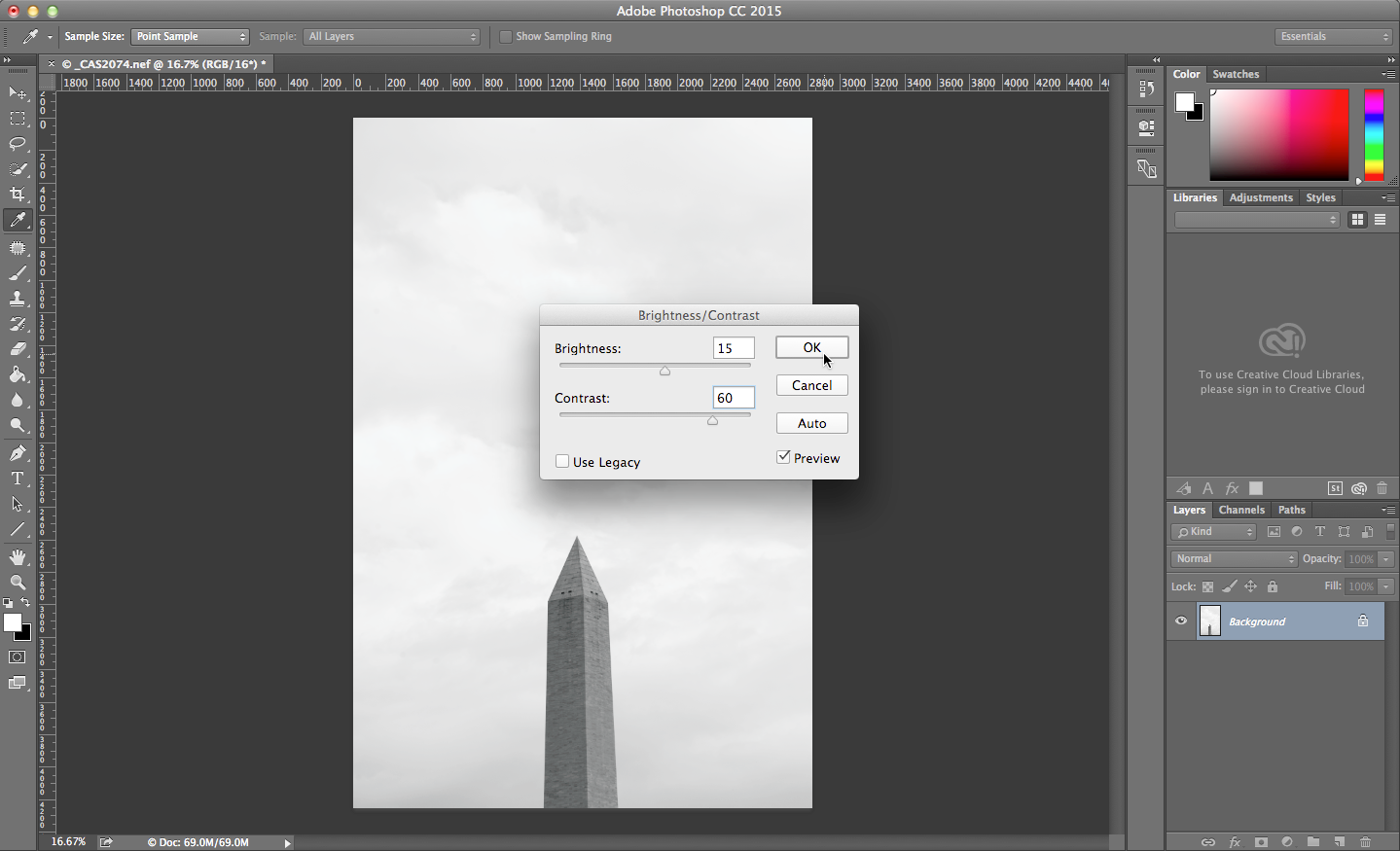Select the Crop tool
Viewport: 1400px width, 851px height.
pos(18,195)
